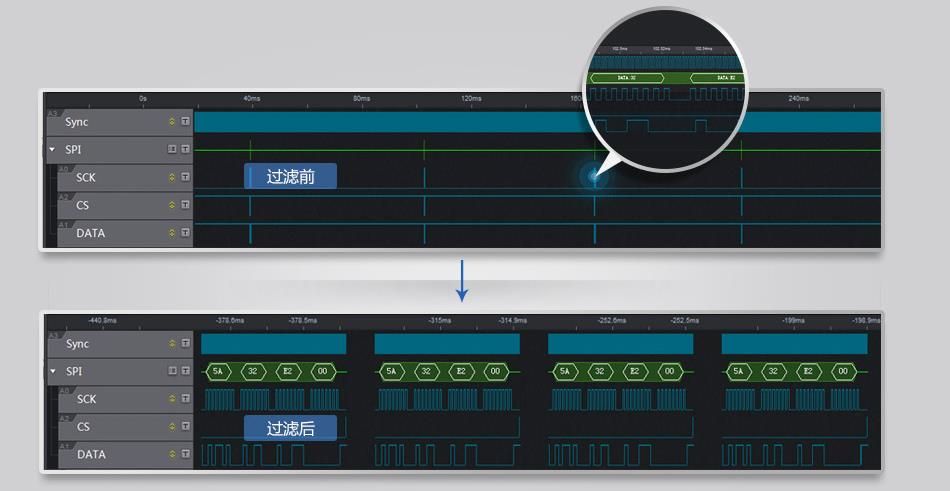
Task: Click the first 5A decoded byte in SPI row
Action: click(x=218, y=371)
